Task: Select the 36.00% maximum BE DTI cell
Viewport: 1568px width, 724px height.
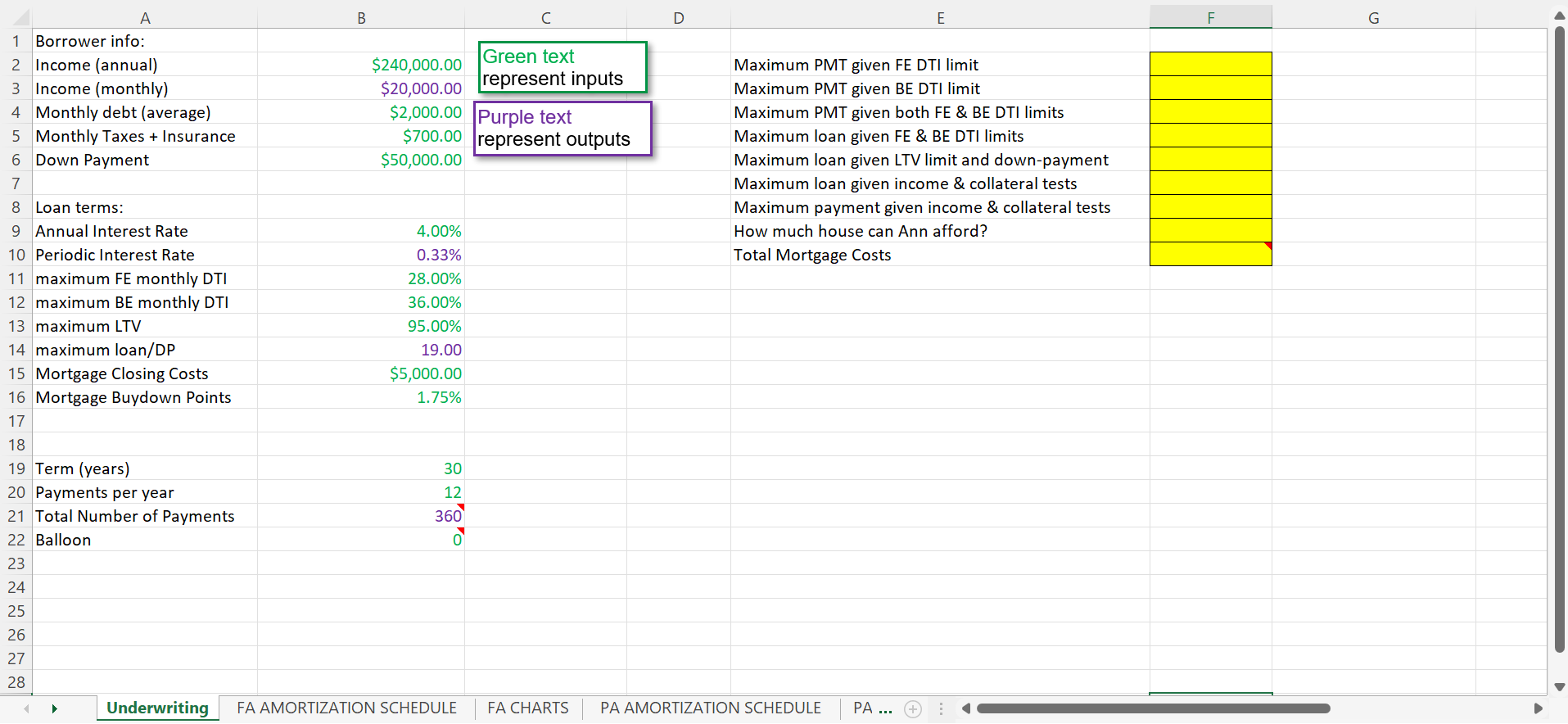Action: click(x=361, y=302)
